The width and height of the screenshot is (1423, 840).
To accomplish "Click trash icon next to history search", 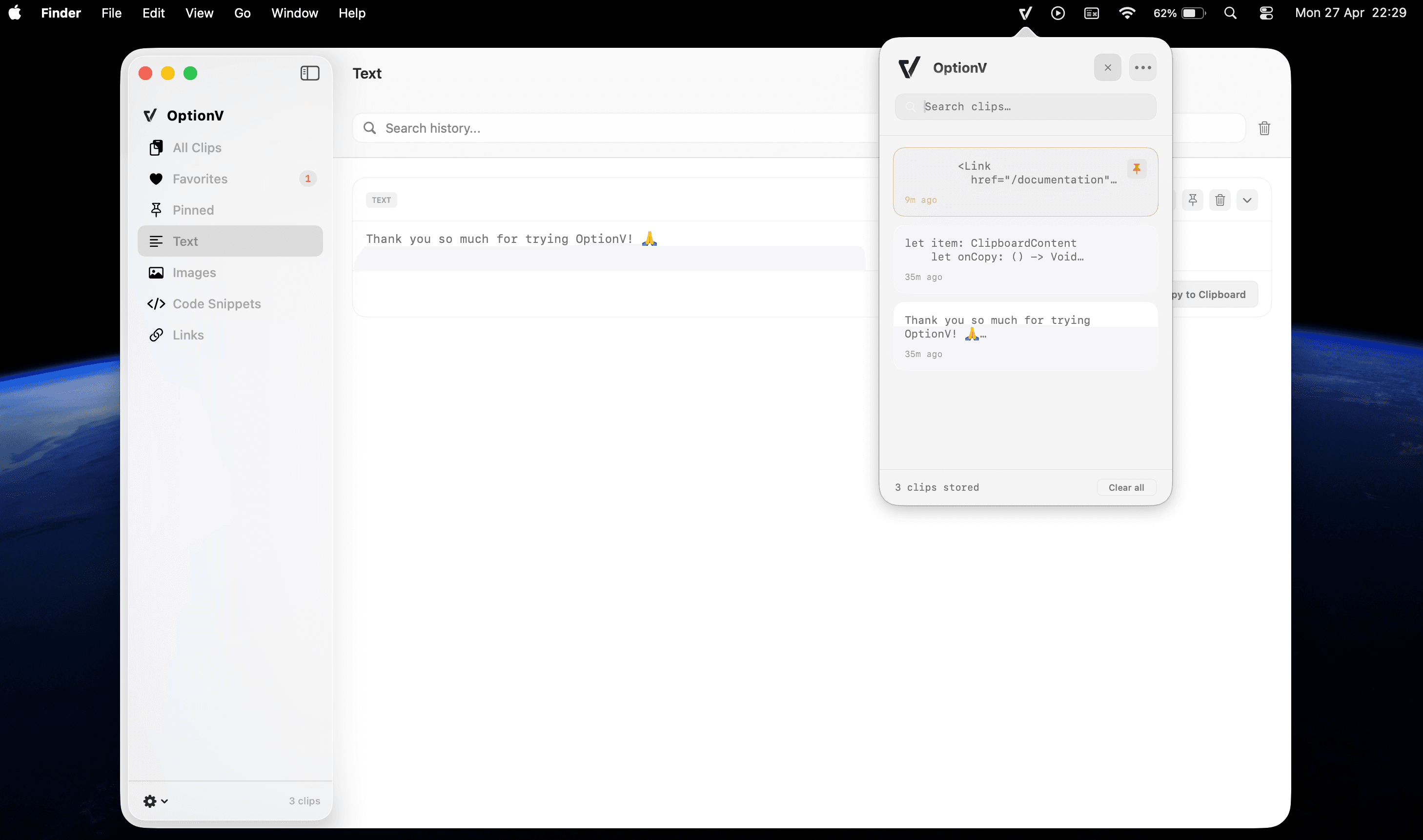I will coord(1264,128).
